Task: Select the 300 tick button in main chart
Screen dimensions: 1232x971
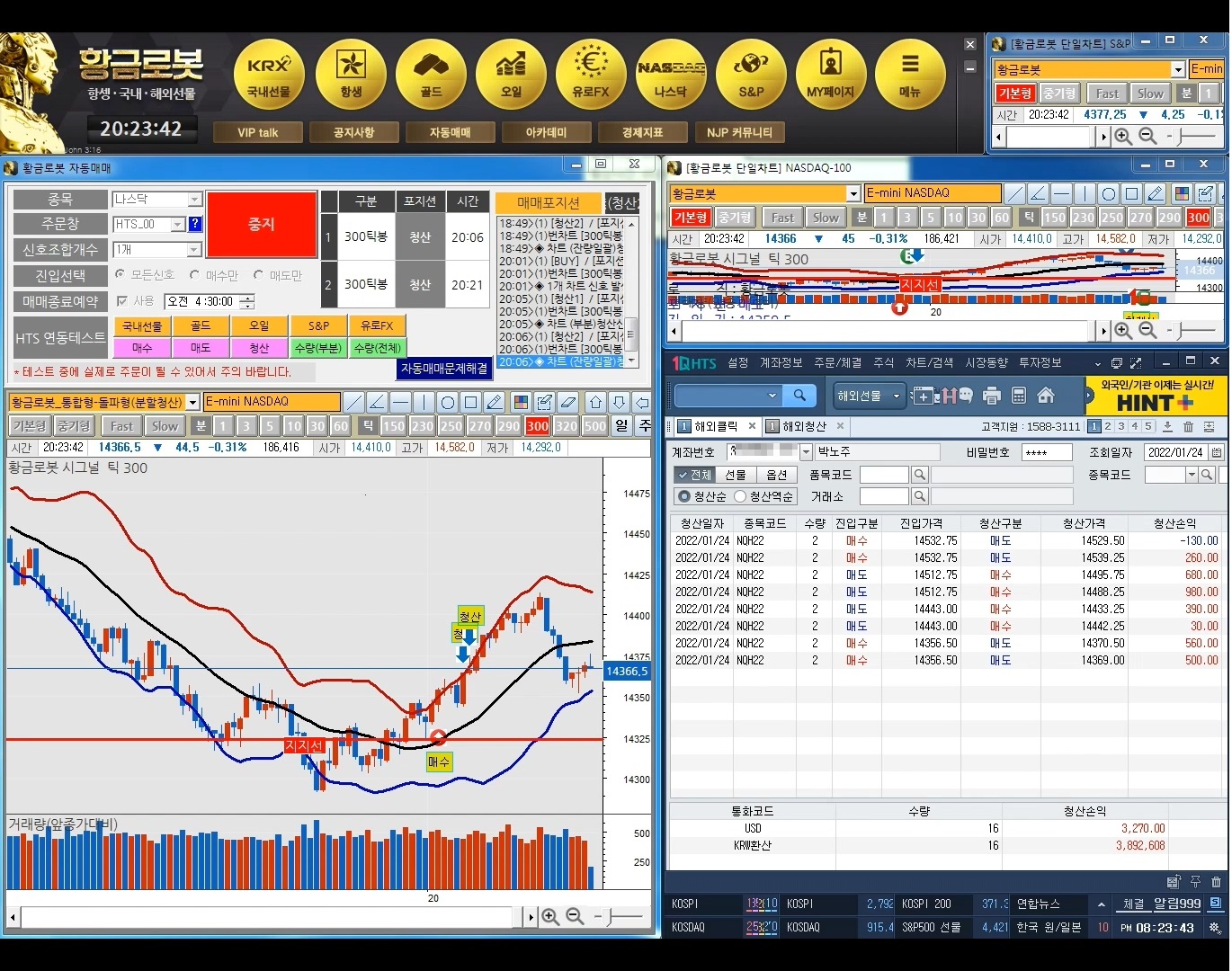Action: coord(538,426)
